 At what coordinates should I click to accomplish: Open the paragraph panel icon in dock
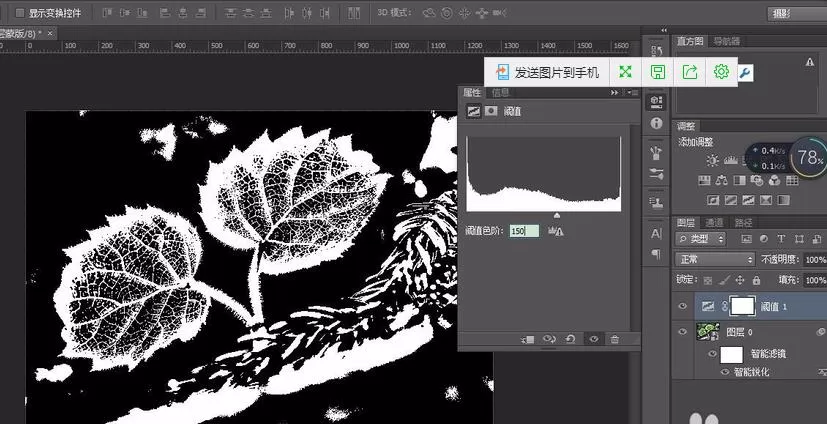[x=657, y=254]
